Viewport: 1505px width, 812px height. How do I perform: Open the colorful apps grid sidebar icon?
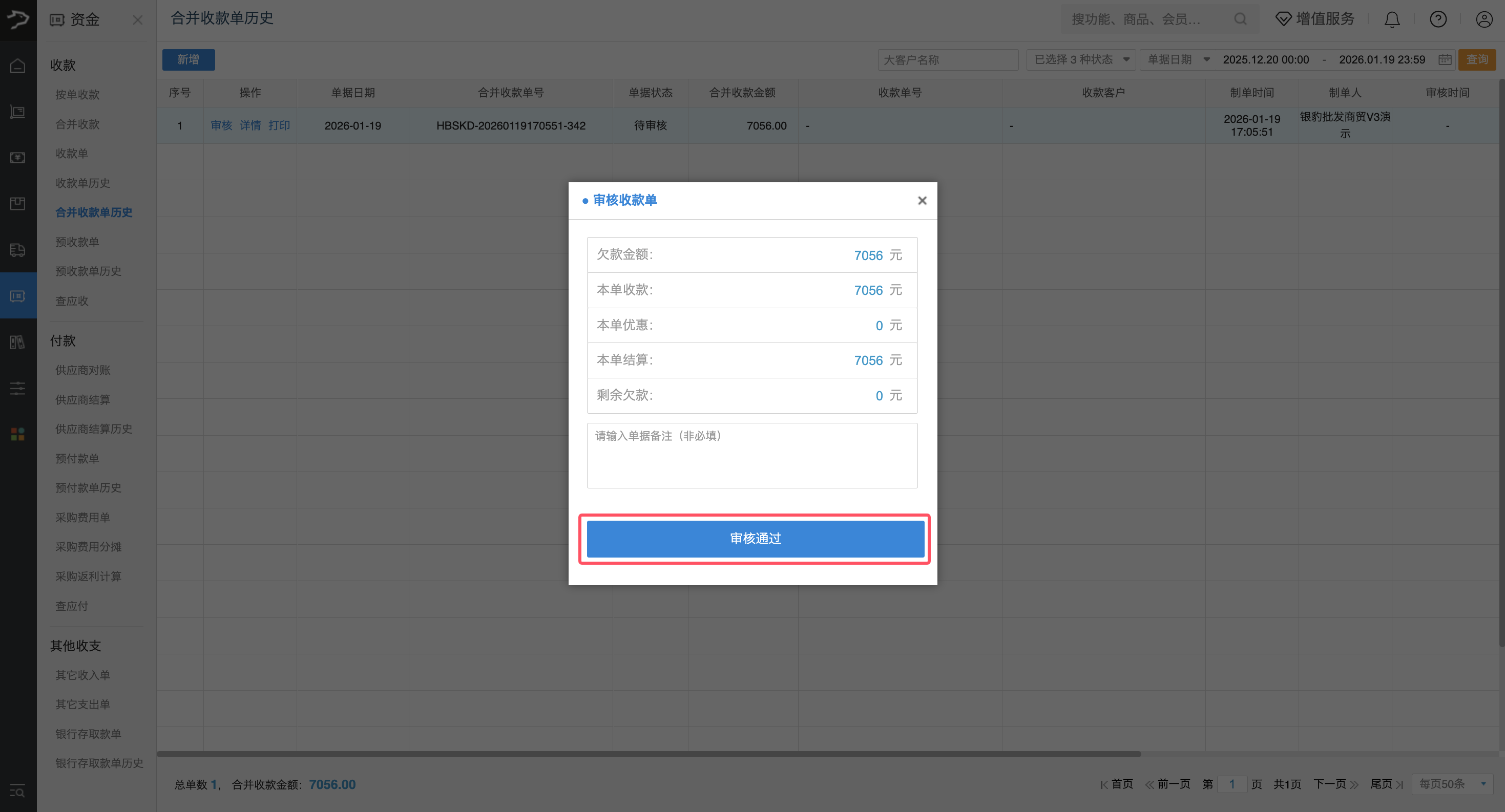coord(17,434)
